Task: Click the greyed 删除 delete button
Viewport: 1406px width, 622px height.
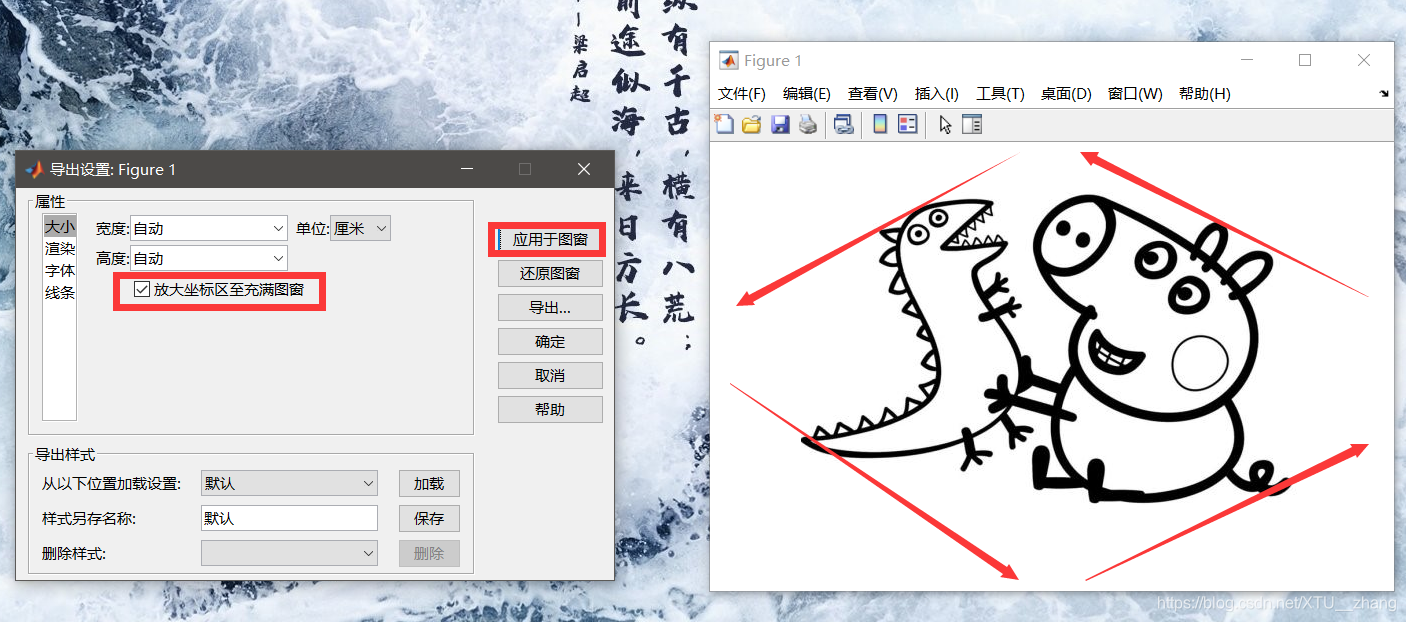Action: [x=429, y=553]
